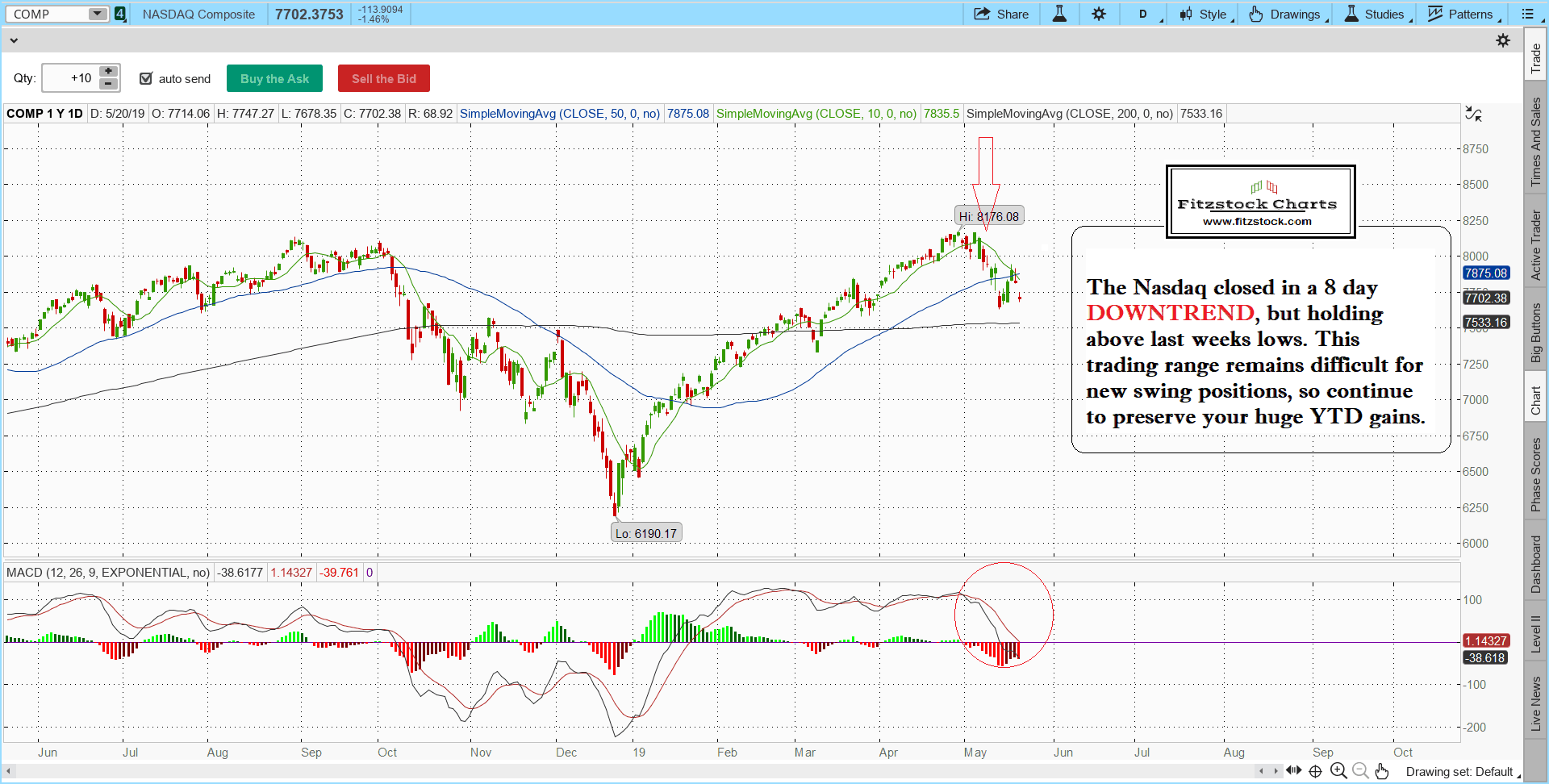The width and height of the screenshot is (1549, 784).
Task: Click the pointer hand icon at bottom
Action: [x=1382, y=771]
